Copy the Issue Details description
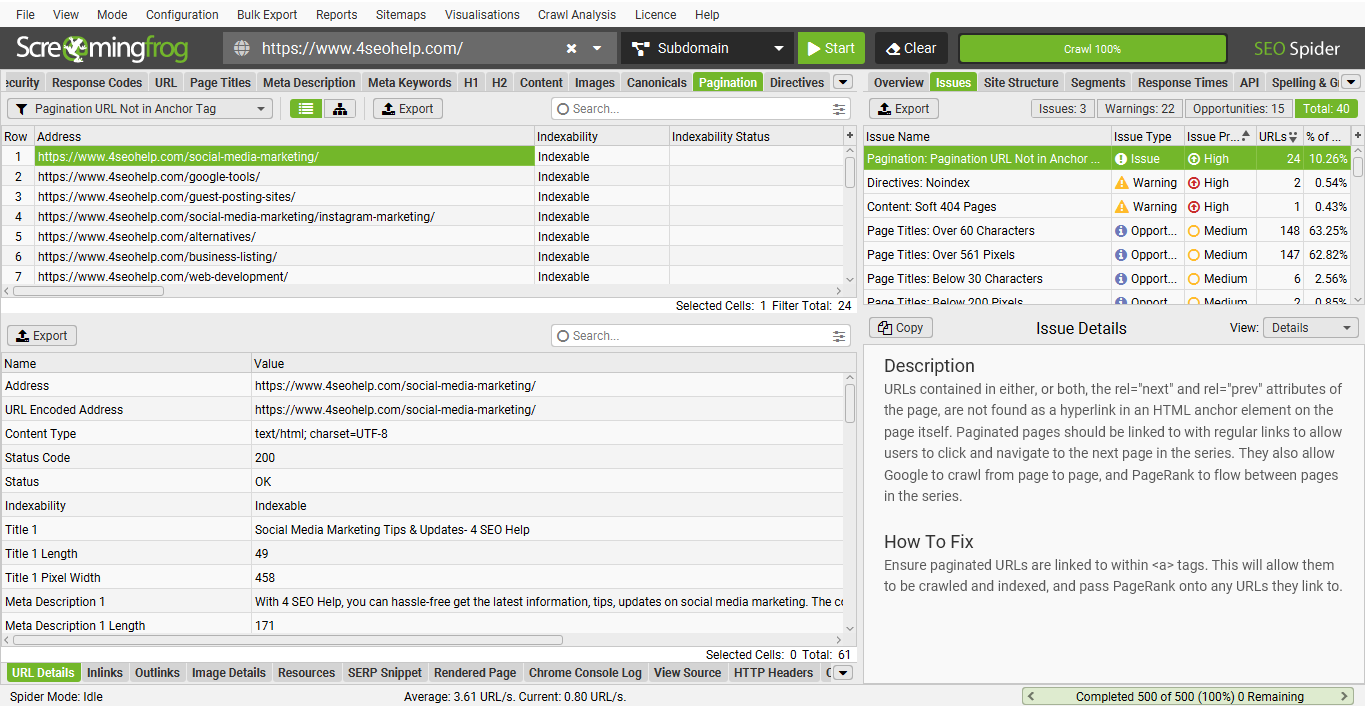This screenshot has width=1365, height=706. click(900, 327)
